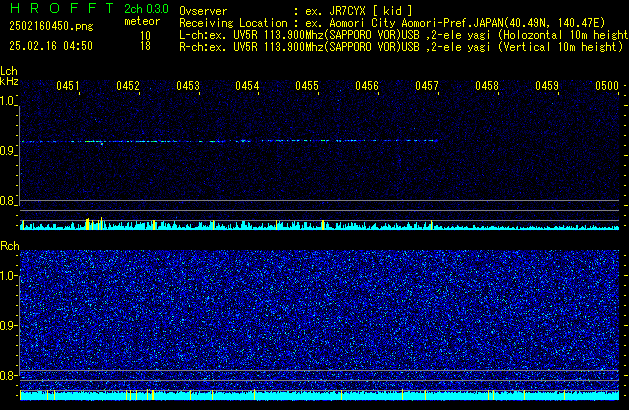Click the 0457 time marker
629x410 pixels.
pyautogui.click(x=427, y=86)
